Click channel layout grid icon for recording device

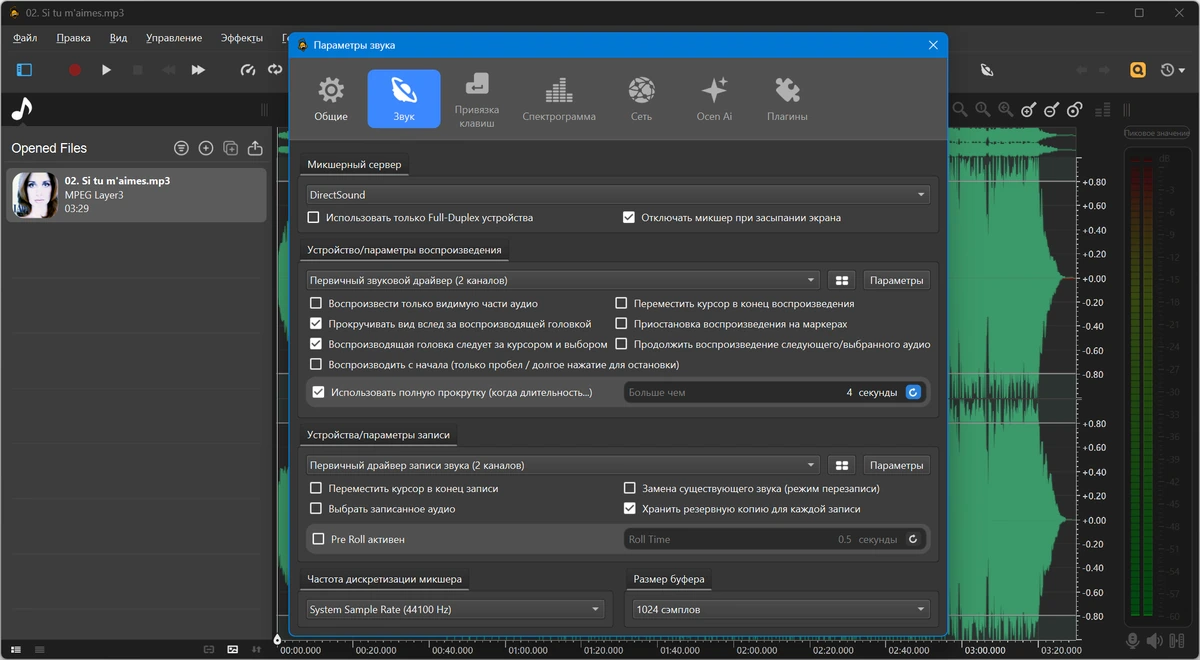(842, 465)
